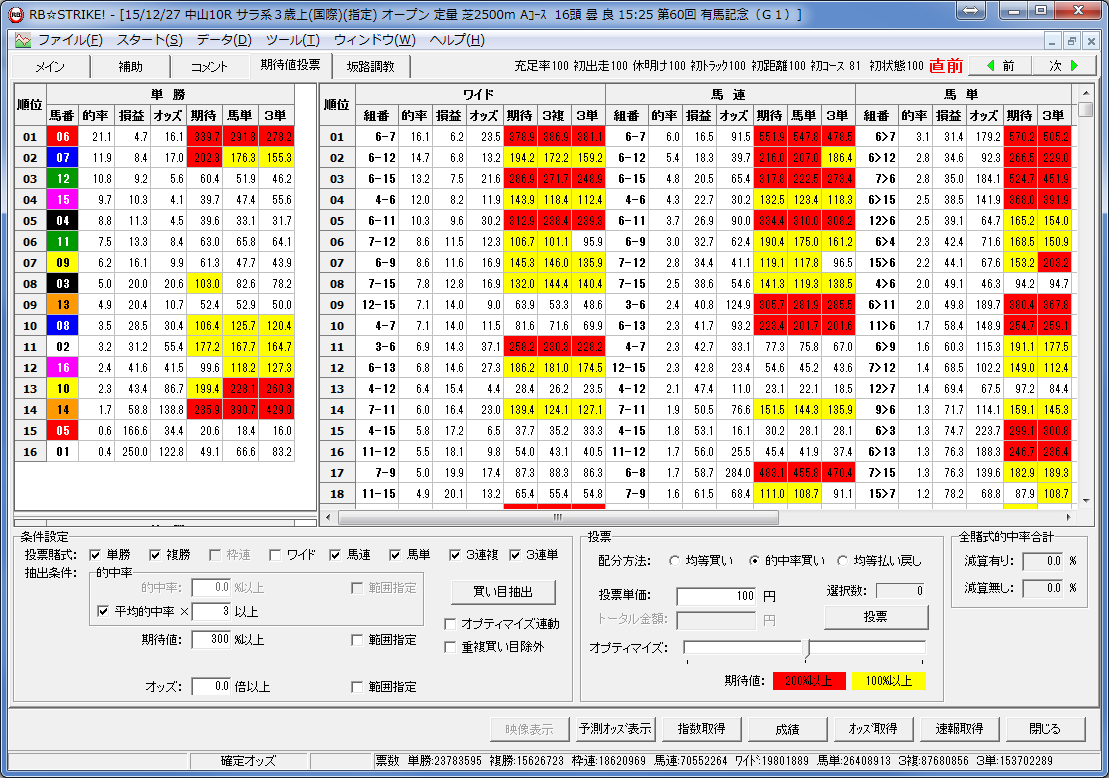Toggle the 単勝 bet type checkbox

pos(95,555)
